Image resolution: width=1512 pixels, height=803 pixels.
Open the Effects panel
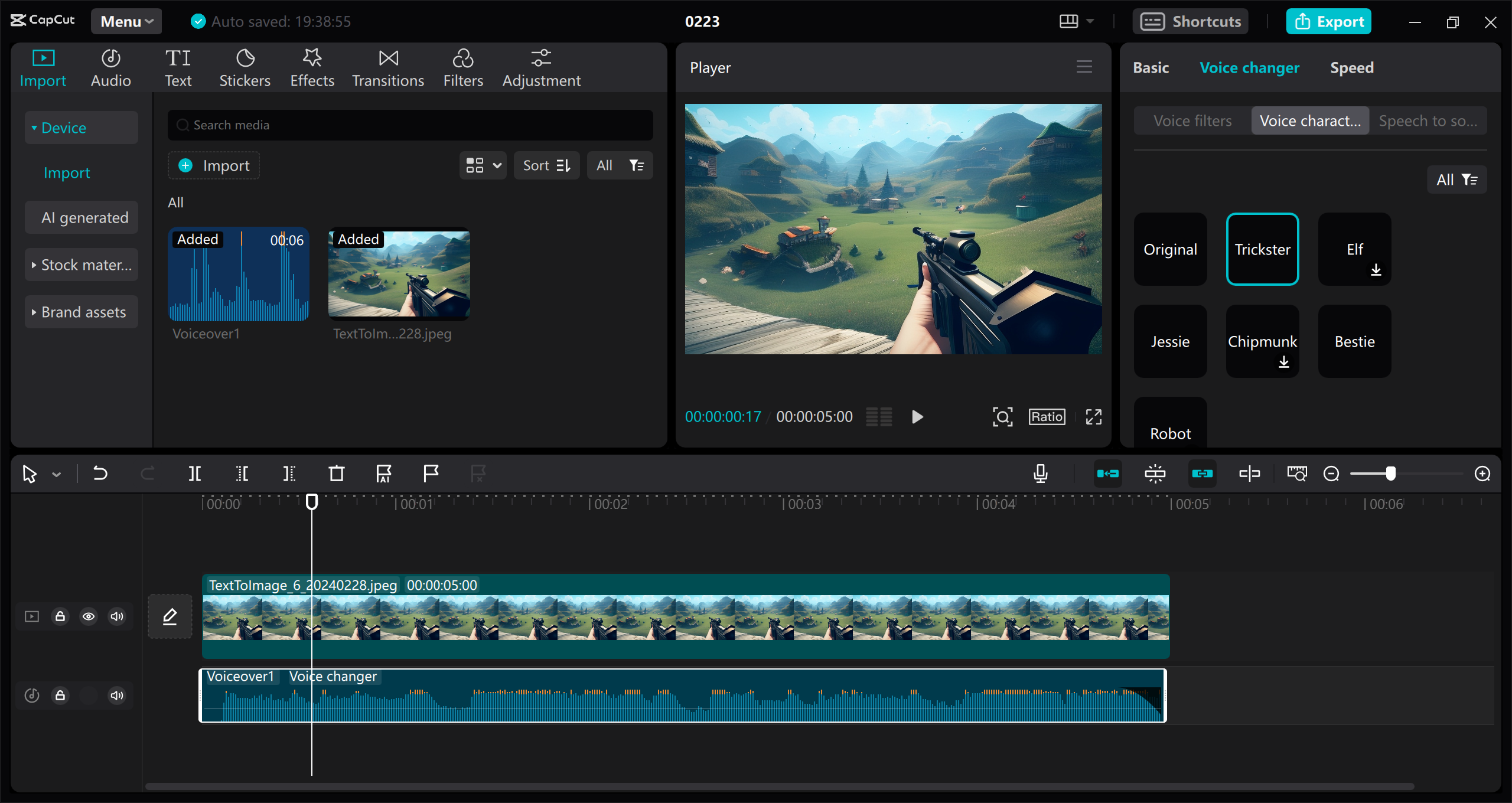(x=312, y=67)
